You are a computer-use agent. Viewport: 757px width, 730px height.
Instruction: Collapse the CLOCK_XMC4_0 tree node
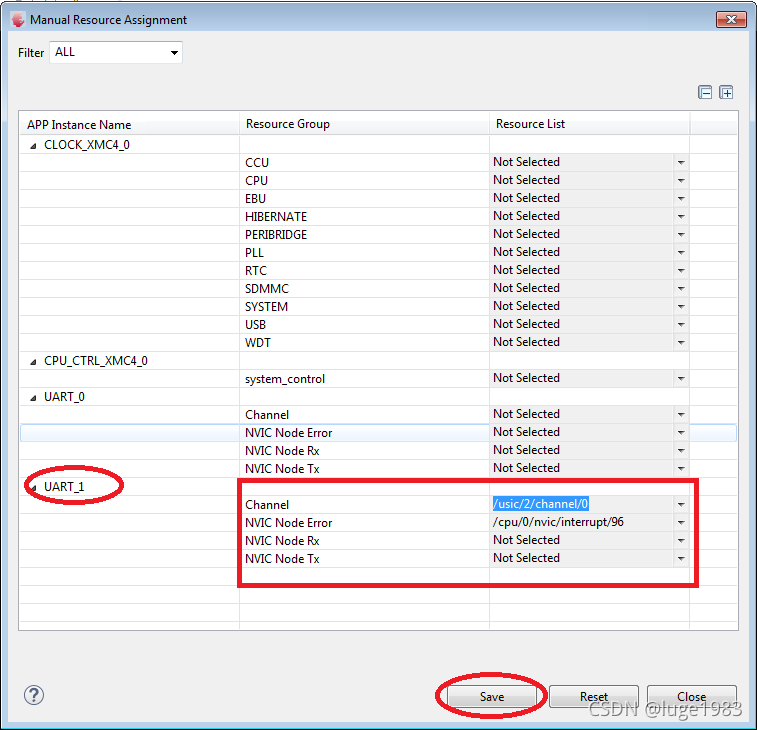pyautogui.click(x=33, y=146)
